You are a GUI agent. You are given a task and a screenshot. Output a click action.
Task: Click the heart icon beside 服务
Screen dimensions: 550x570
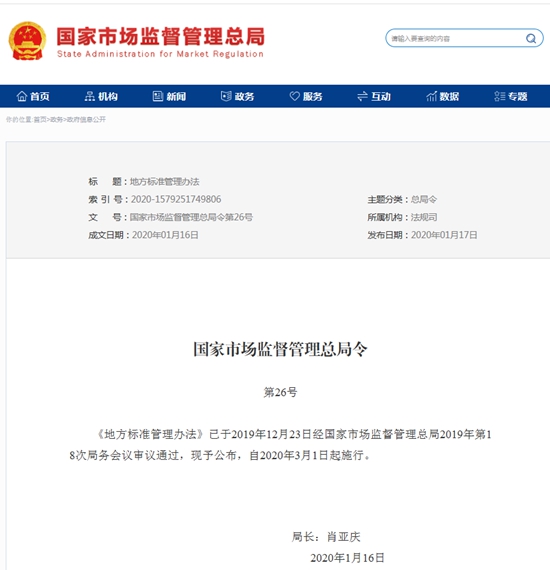click(x=294, y=96)
